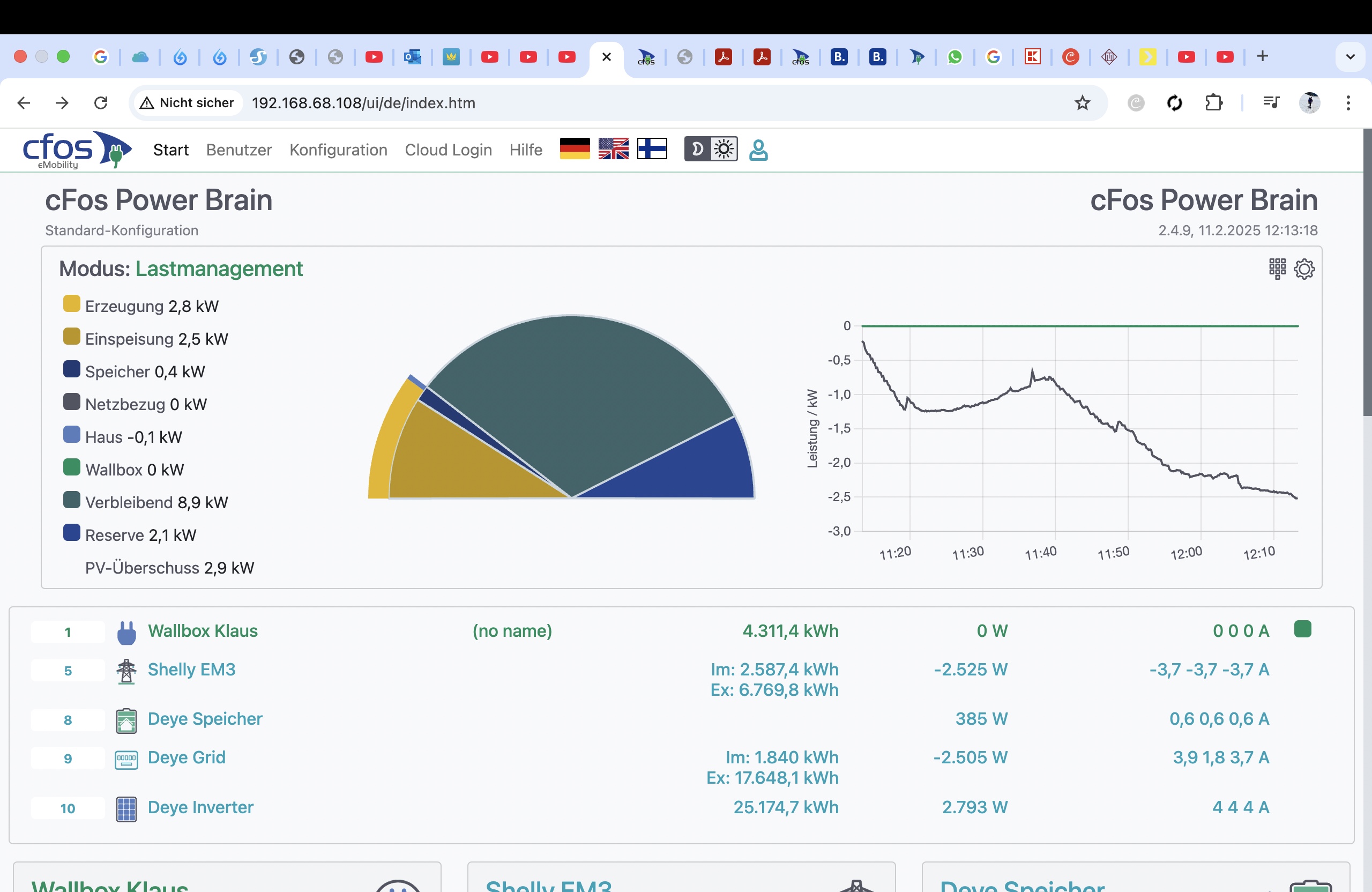Switch language to English flag
This screenshot has width=1372, height=892.
[x=613, y=149]
